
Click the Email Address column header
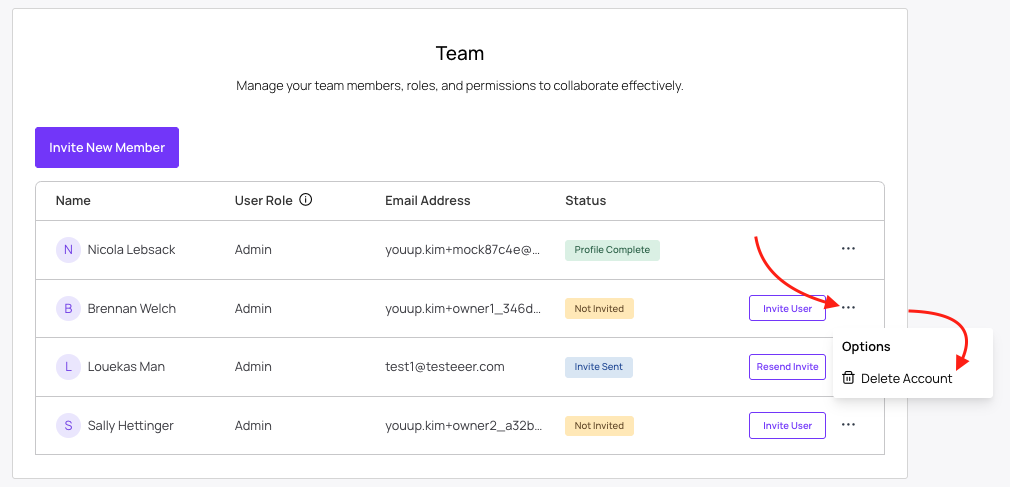pos(428,200)
